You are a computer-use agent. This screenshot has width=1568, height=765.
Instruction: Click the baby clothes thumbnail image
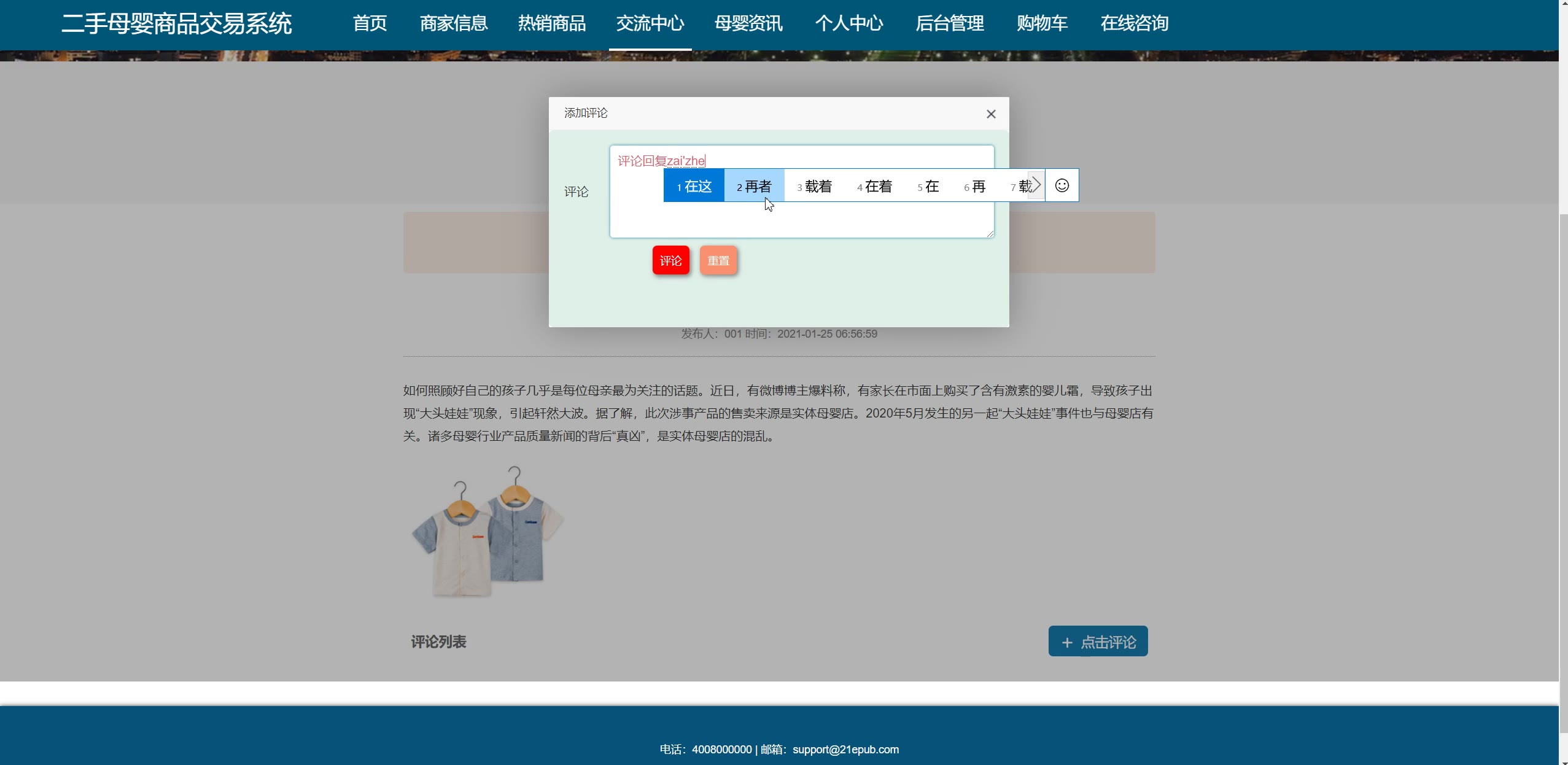487,531
